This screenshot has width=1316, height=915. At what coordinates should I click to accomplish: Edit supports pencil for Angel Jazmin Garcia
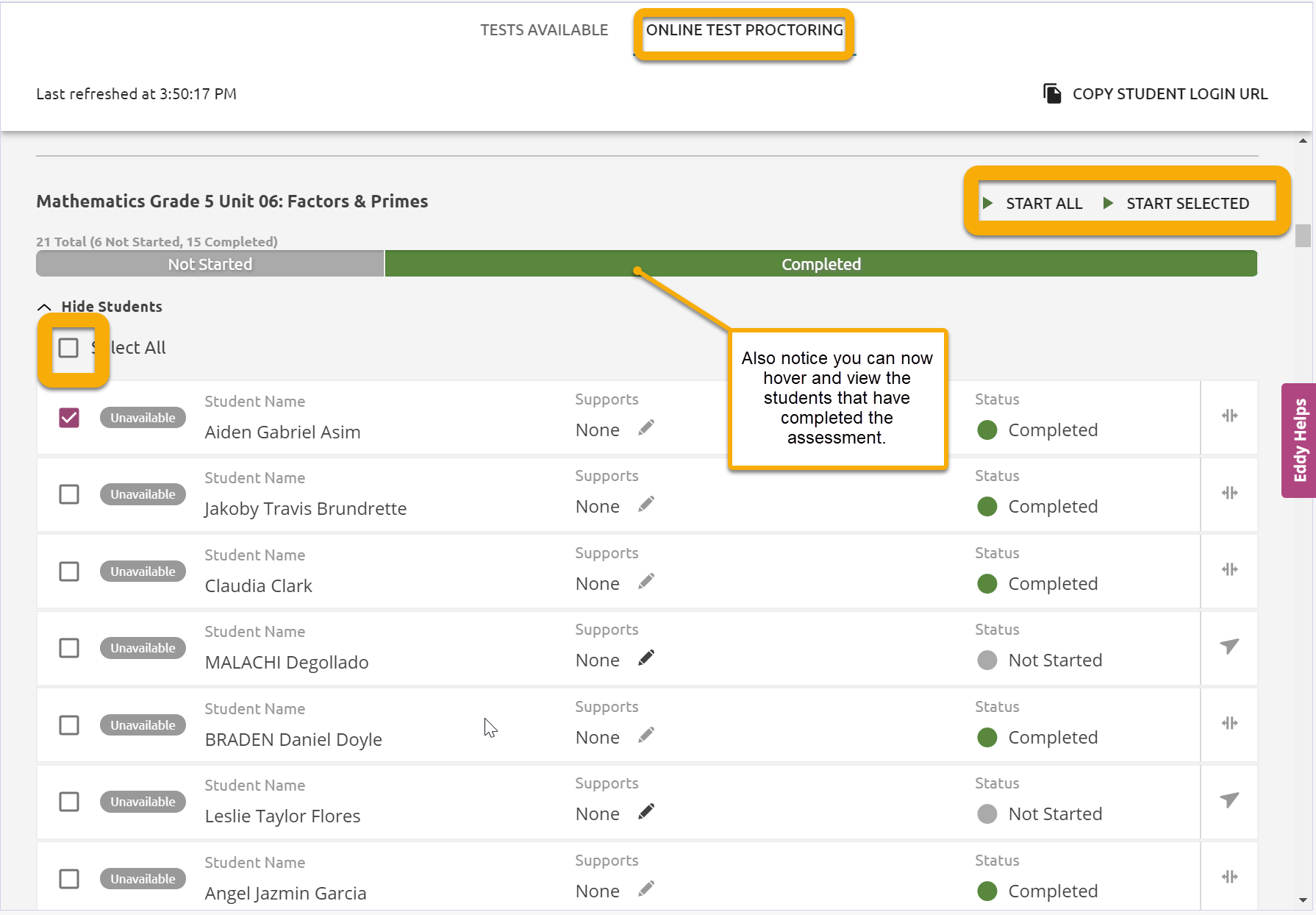tap(646, 889)
